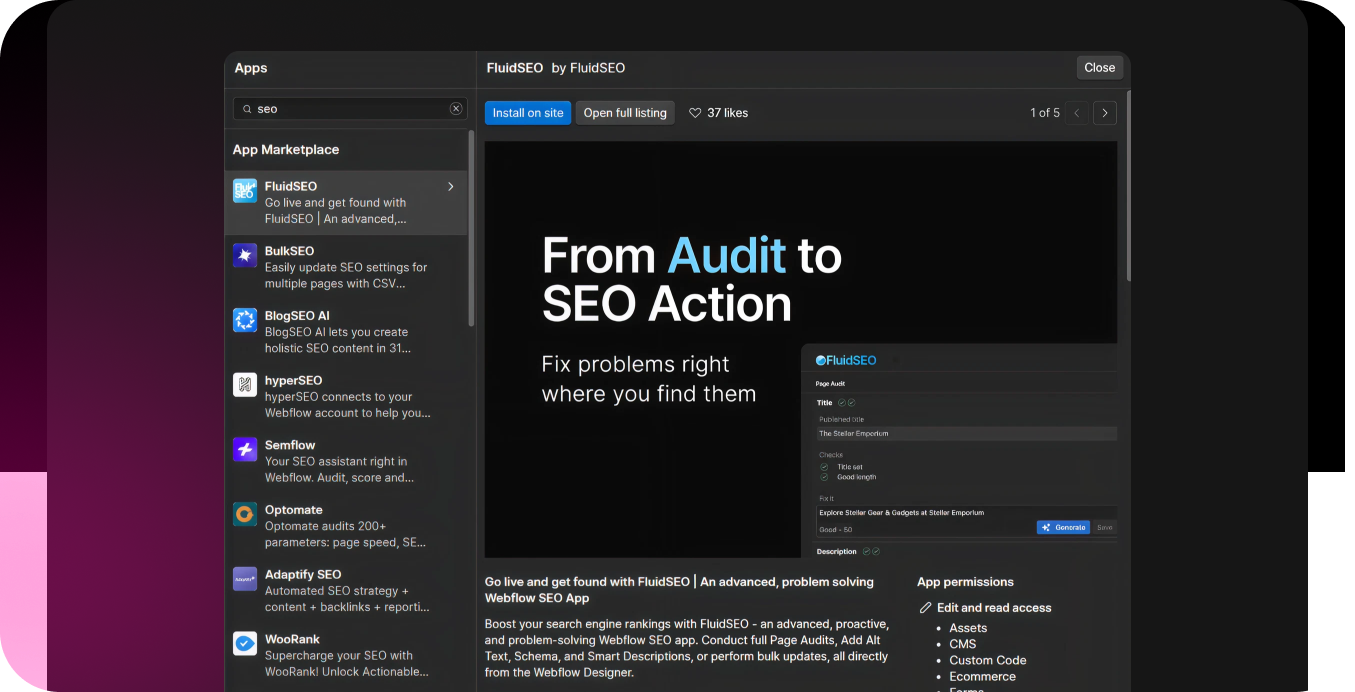
Task: Click the CMS permission item
Action: [x=962, y=644]
